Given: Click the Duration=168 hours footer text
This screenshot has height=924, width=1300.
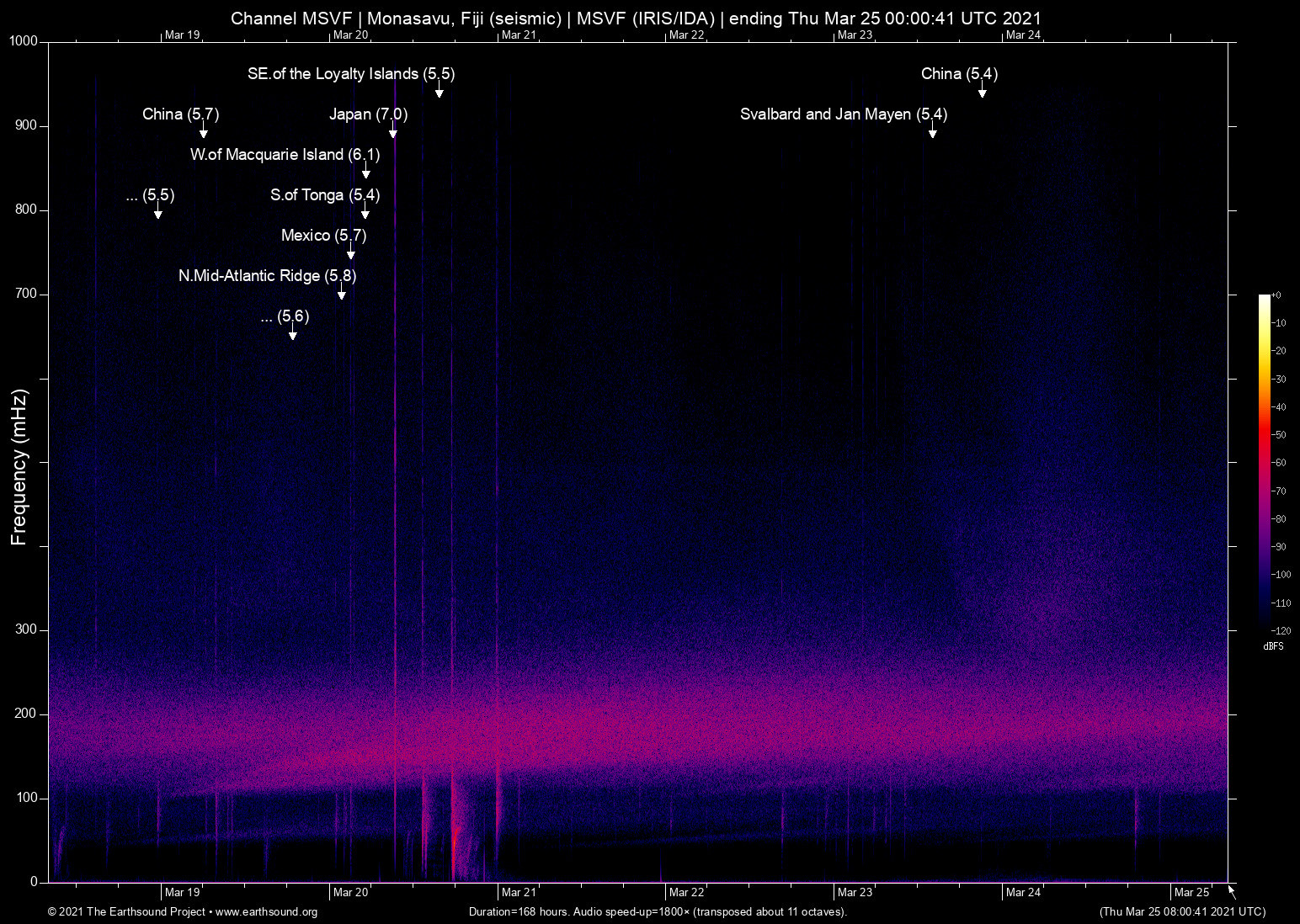Looking at the screenshot, I should (x=657, y=912).
